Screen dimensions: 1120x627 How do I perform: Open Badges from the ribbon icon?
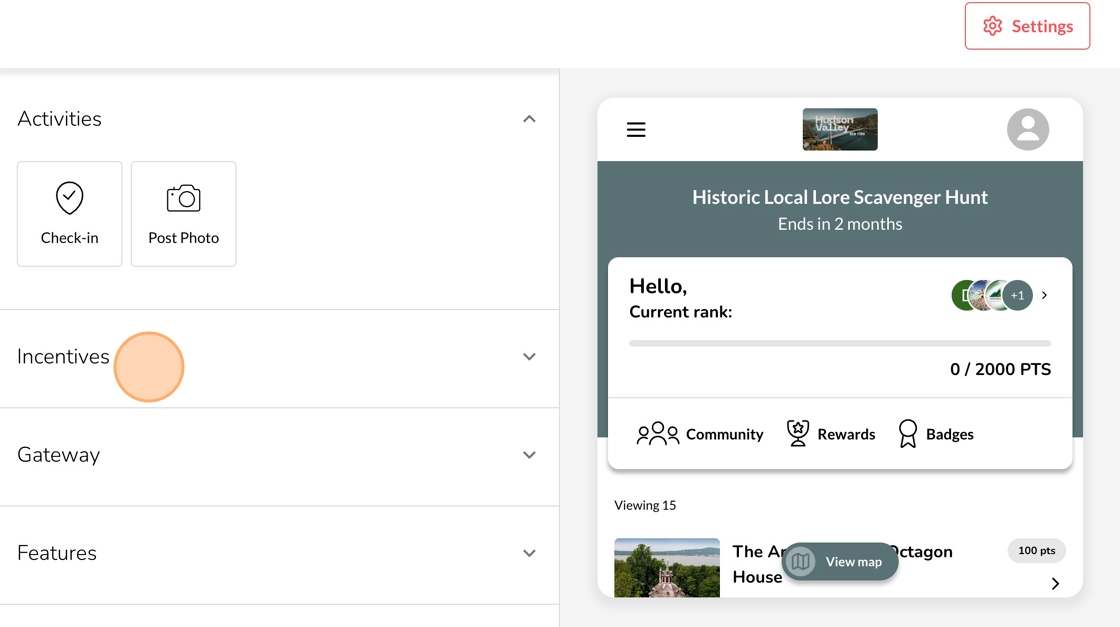pyautogui.click(x=908, y=434)
